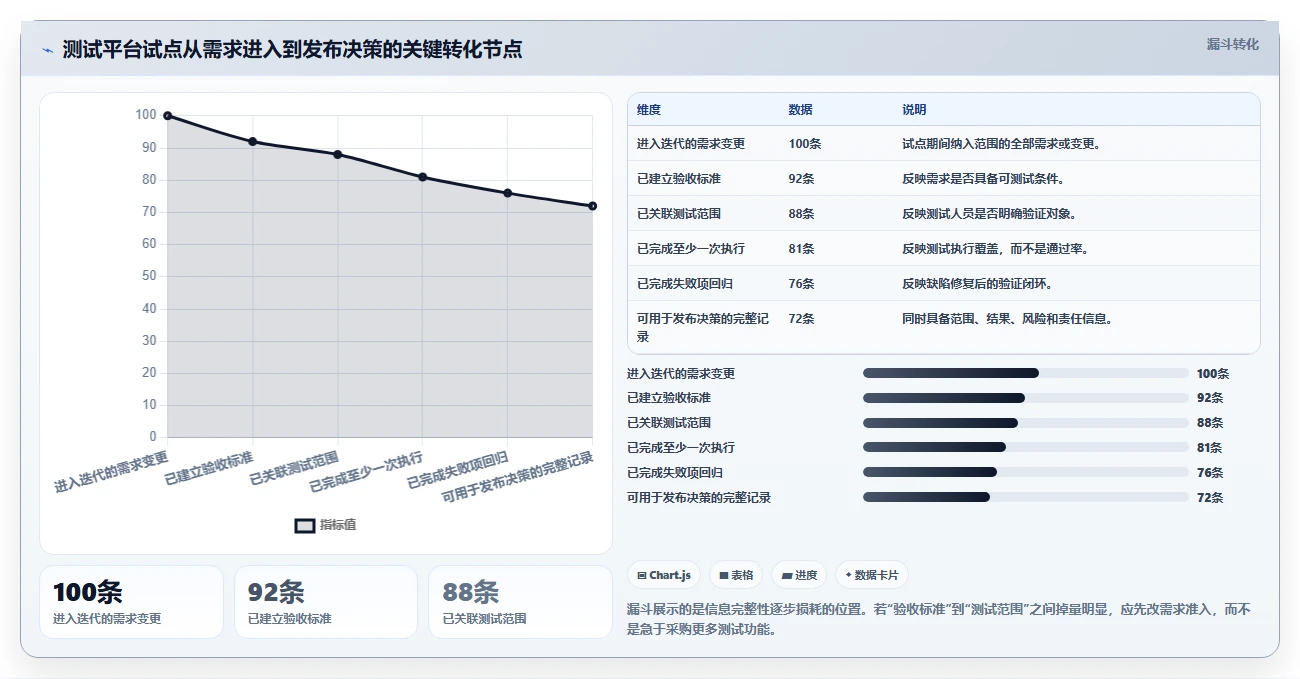Click the table text 反映需求是否具备可测试条件。
The image size is (1300, 679).
click(x=983, y=179)
